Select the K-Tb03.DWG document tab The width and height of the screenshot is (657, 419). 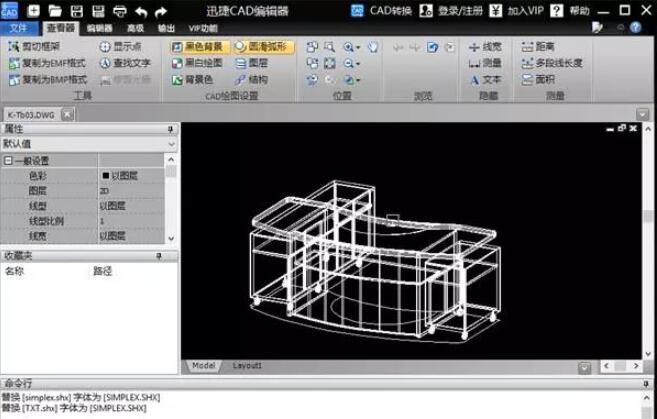pyautogui.click(x=31, y=115)
